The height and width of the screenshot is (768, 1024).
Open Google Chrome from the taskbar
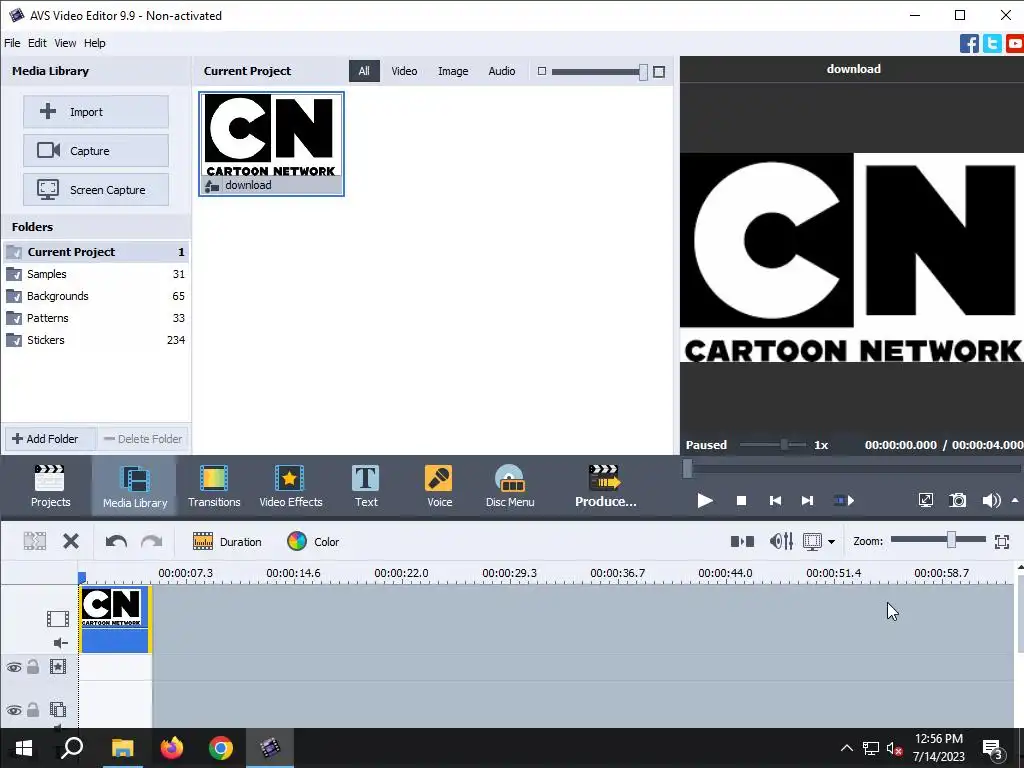coord(221,748)
